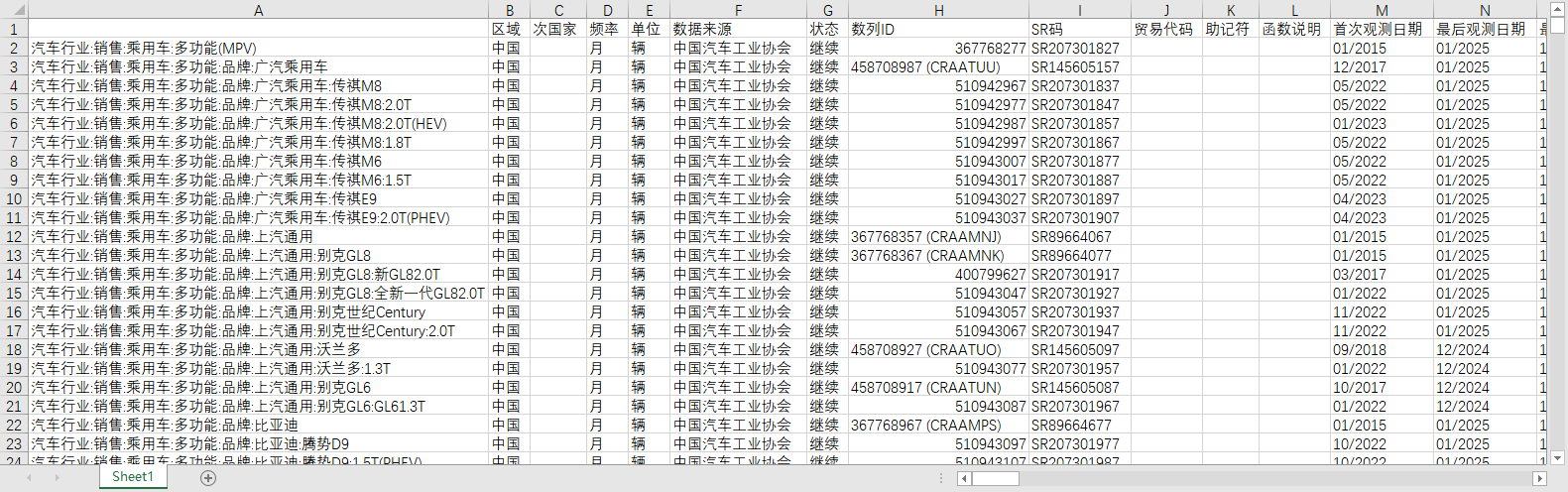This screenshot has height=492, width=1568.
Task: Click the vertical scrollbar down arrow
Action: pyautogui.click(x=1558, y=457)
